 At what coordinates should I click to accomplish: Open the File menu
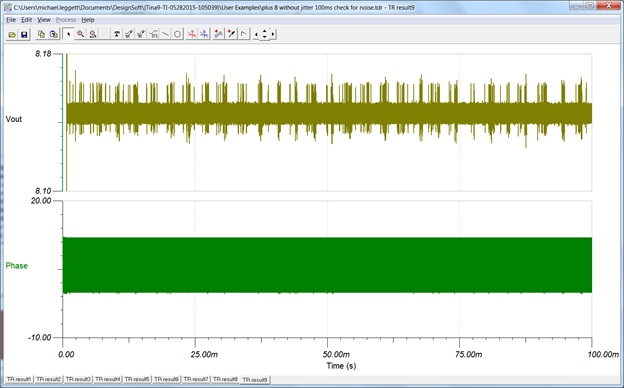coord(11,20)
